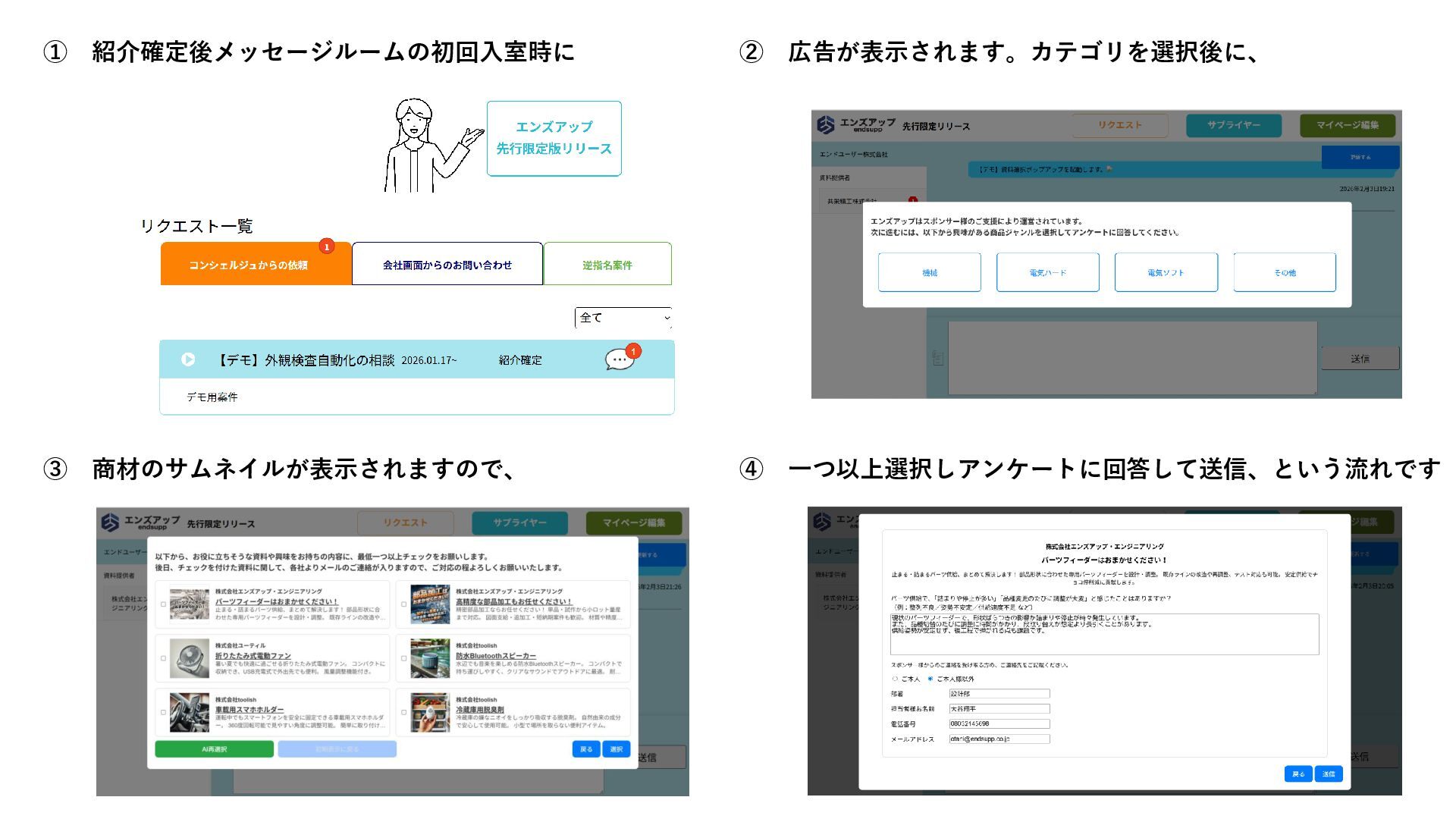Click the attachment icon beside message textarea
Screen dimensions: 1456x819
[x=938, y=358]
